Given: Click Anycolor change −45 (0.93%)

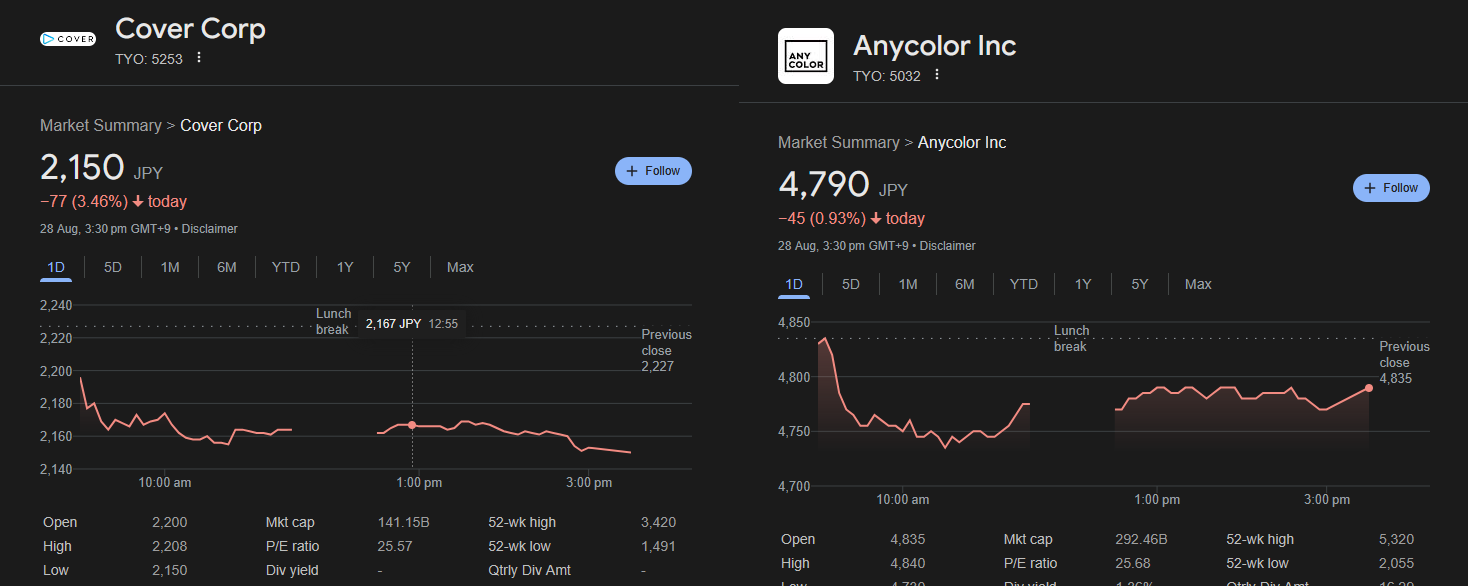Looking at the screenshot, I should [822, 218].
